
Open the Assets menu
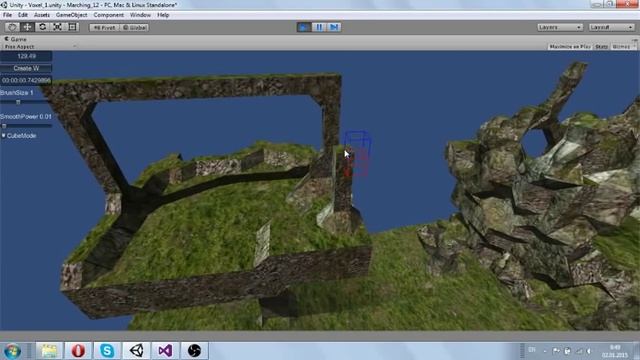pyautogui.click(x=42, y=15)
